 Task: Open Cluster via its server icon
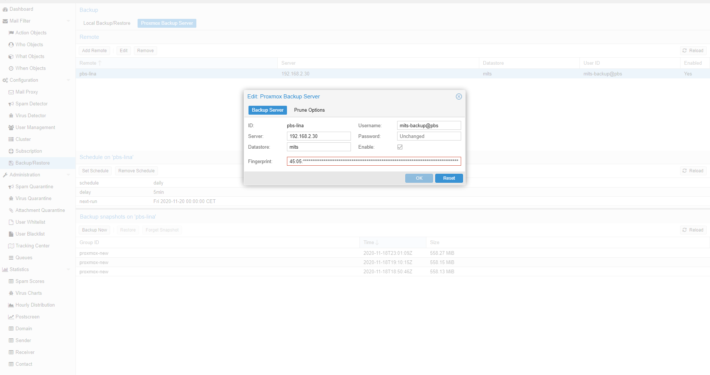tap(11, 139)
